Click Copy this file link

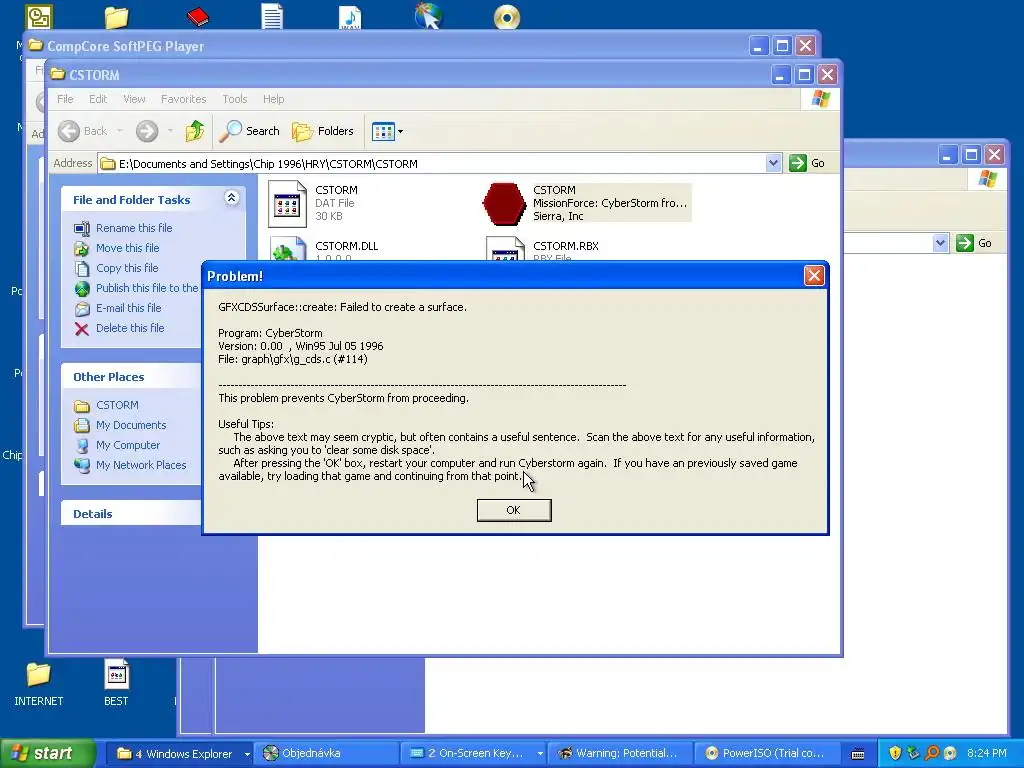(127, 268)
